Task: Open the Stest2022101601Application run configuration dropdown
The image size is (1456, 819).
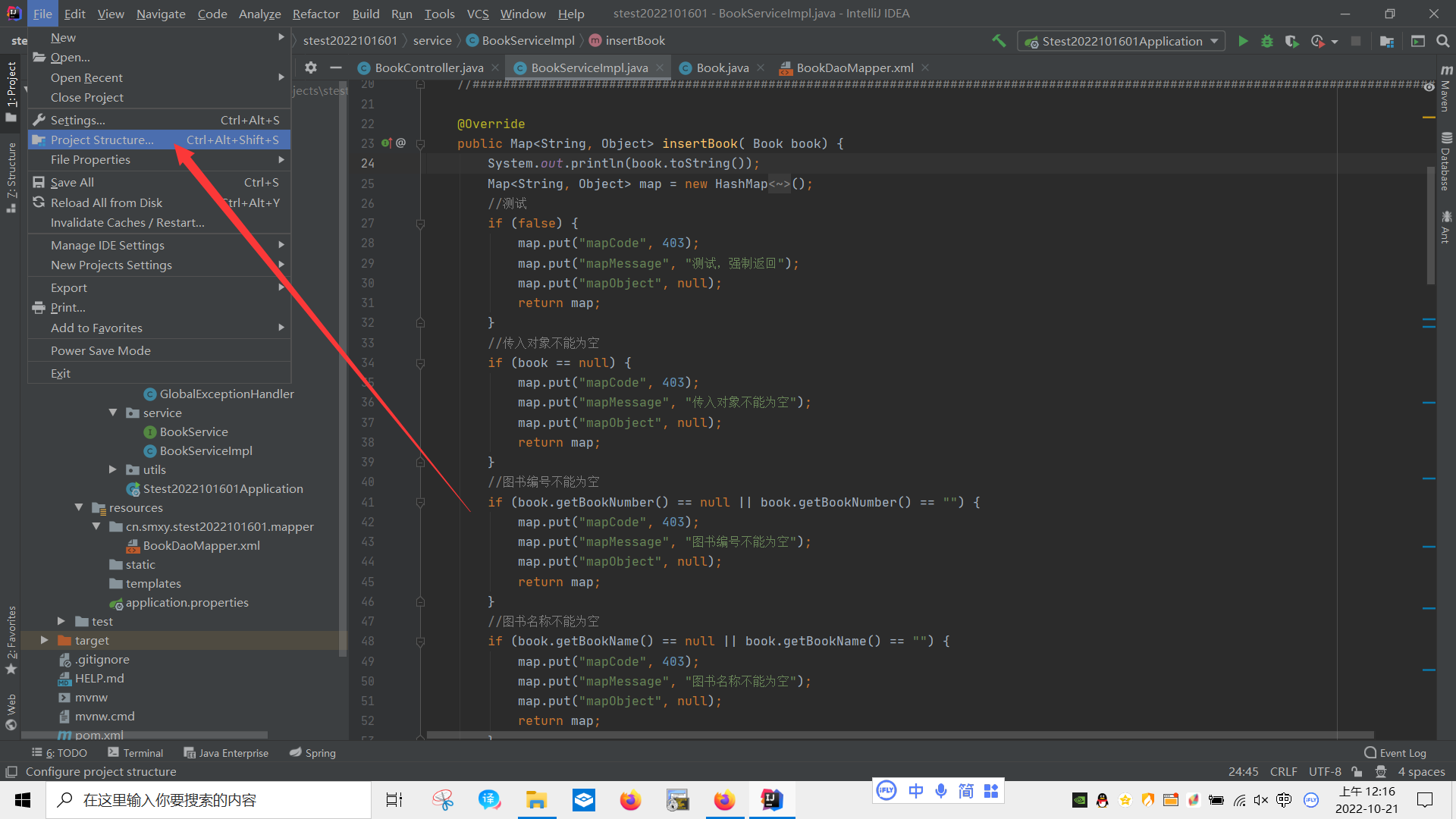Action: coord(1122,41)
